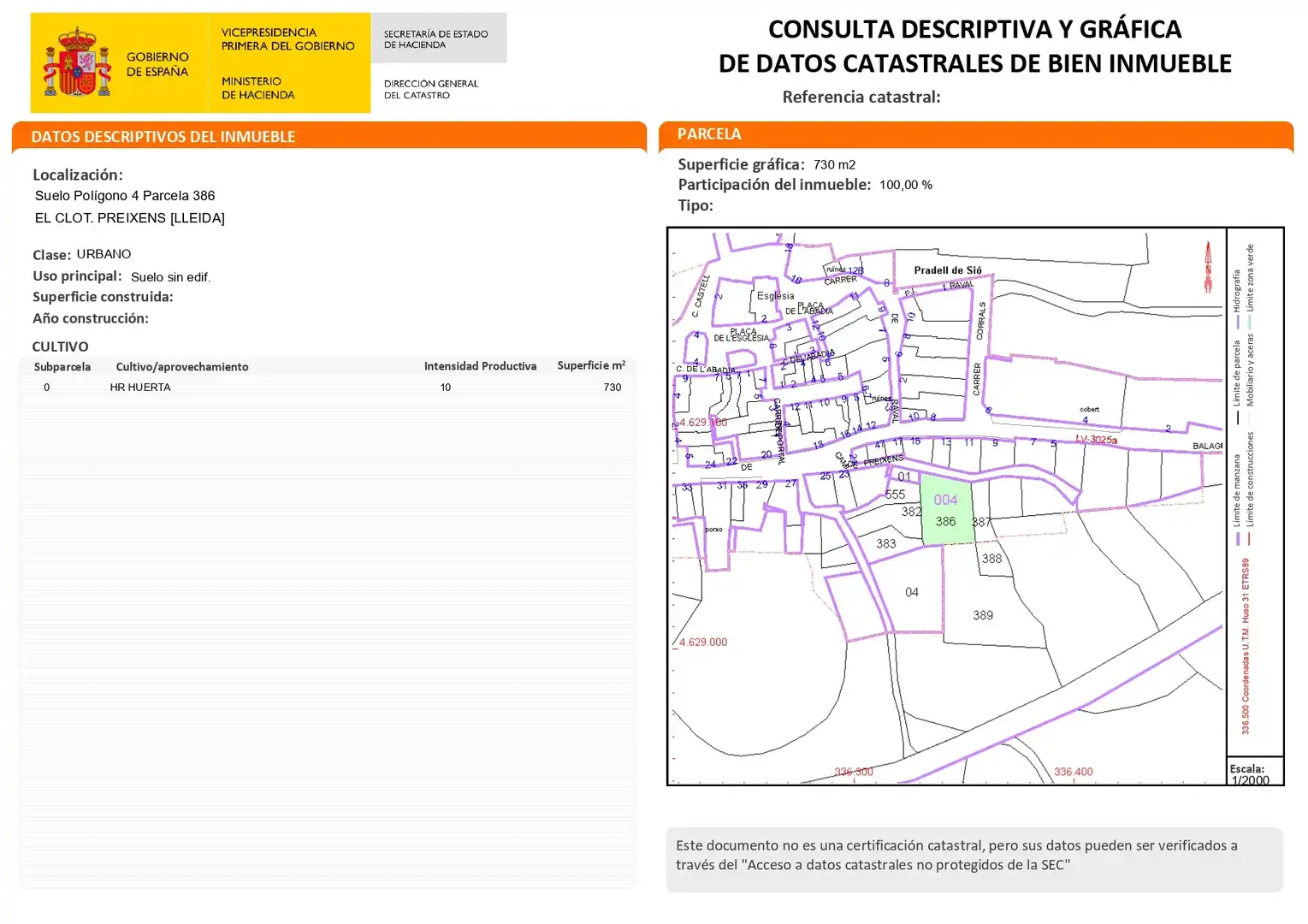Image resolution: width=1308 pixels, height=924 pixels.
Task: Click the '004' label inside the green parcel
Action: pyautogui.click(x=945, y=500)
